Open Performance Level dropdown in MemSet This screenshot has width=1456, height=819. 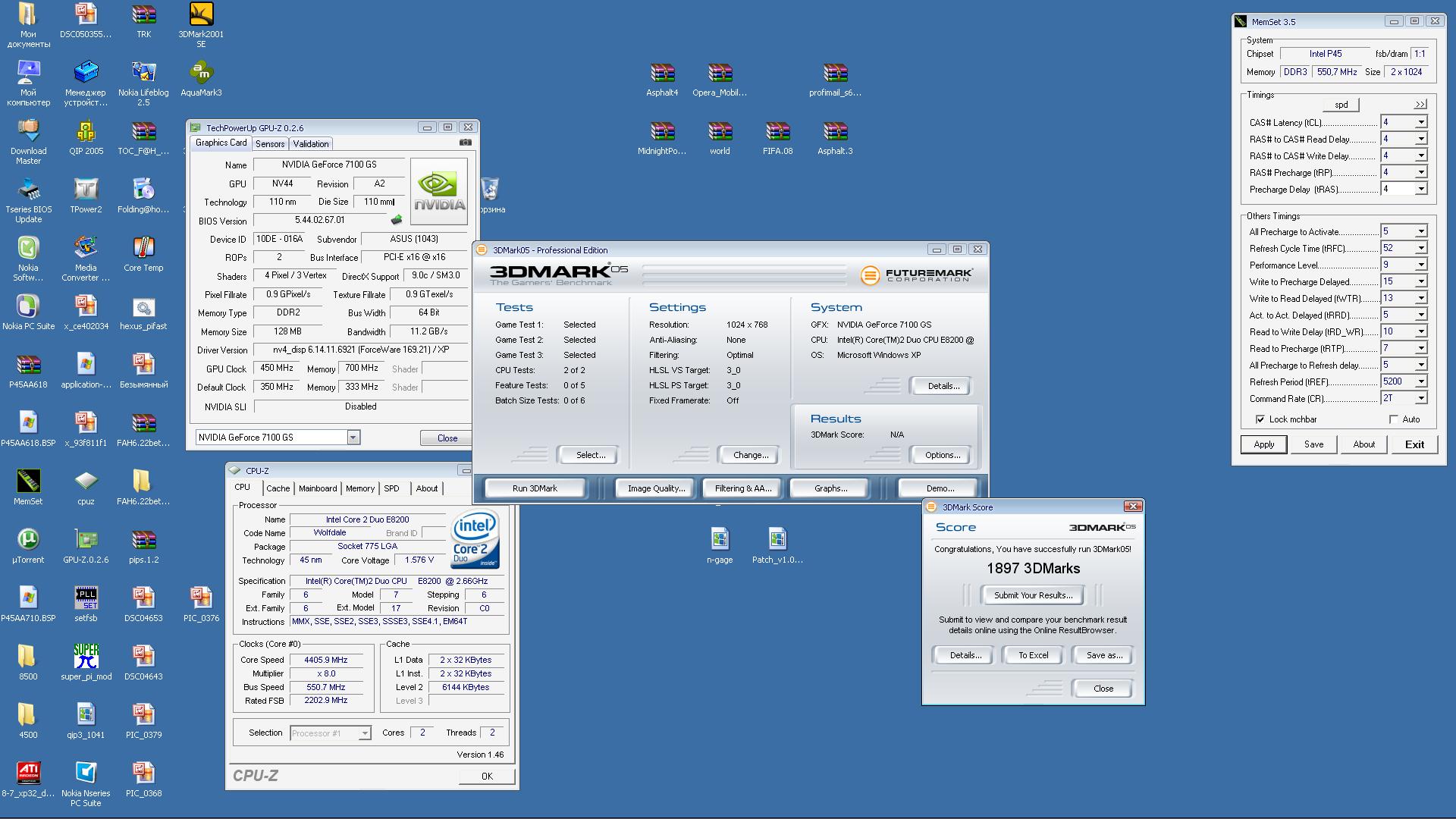coord(1421,265)
